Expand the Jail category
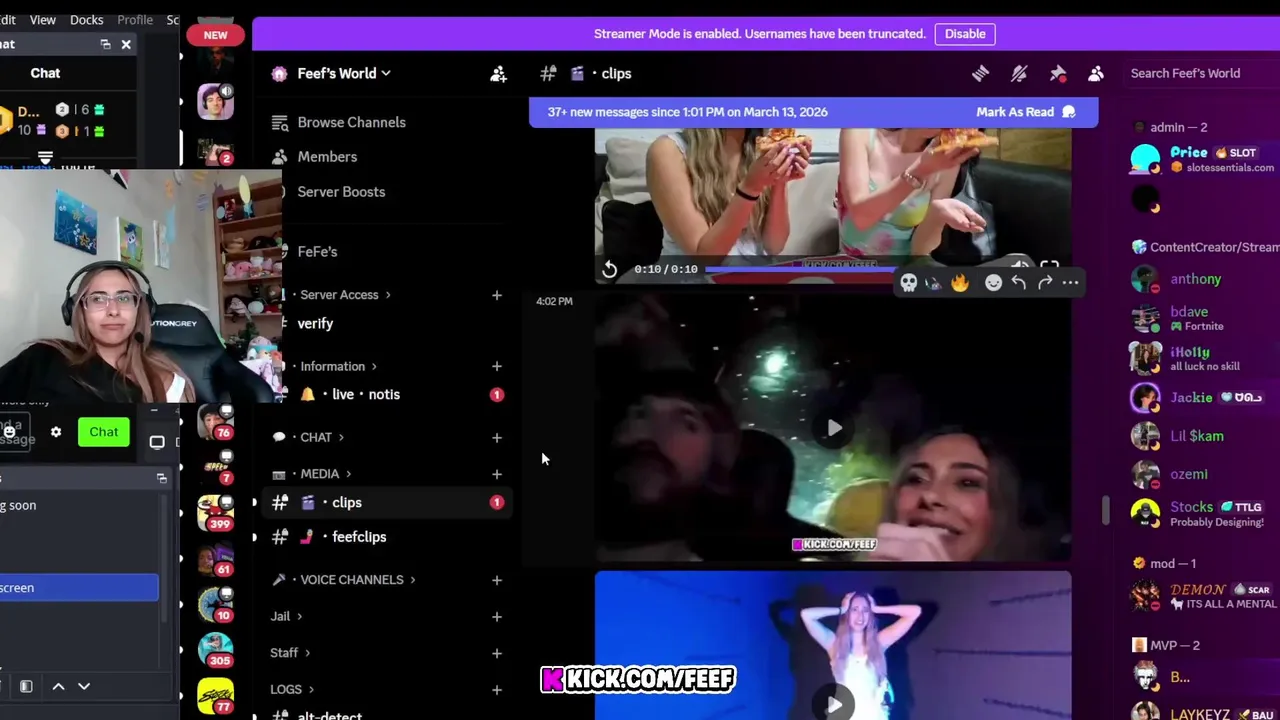 [286, 617]
